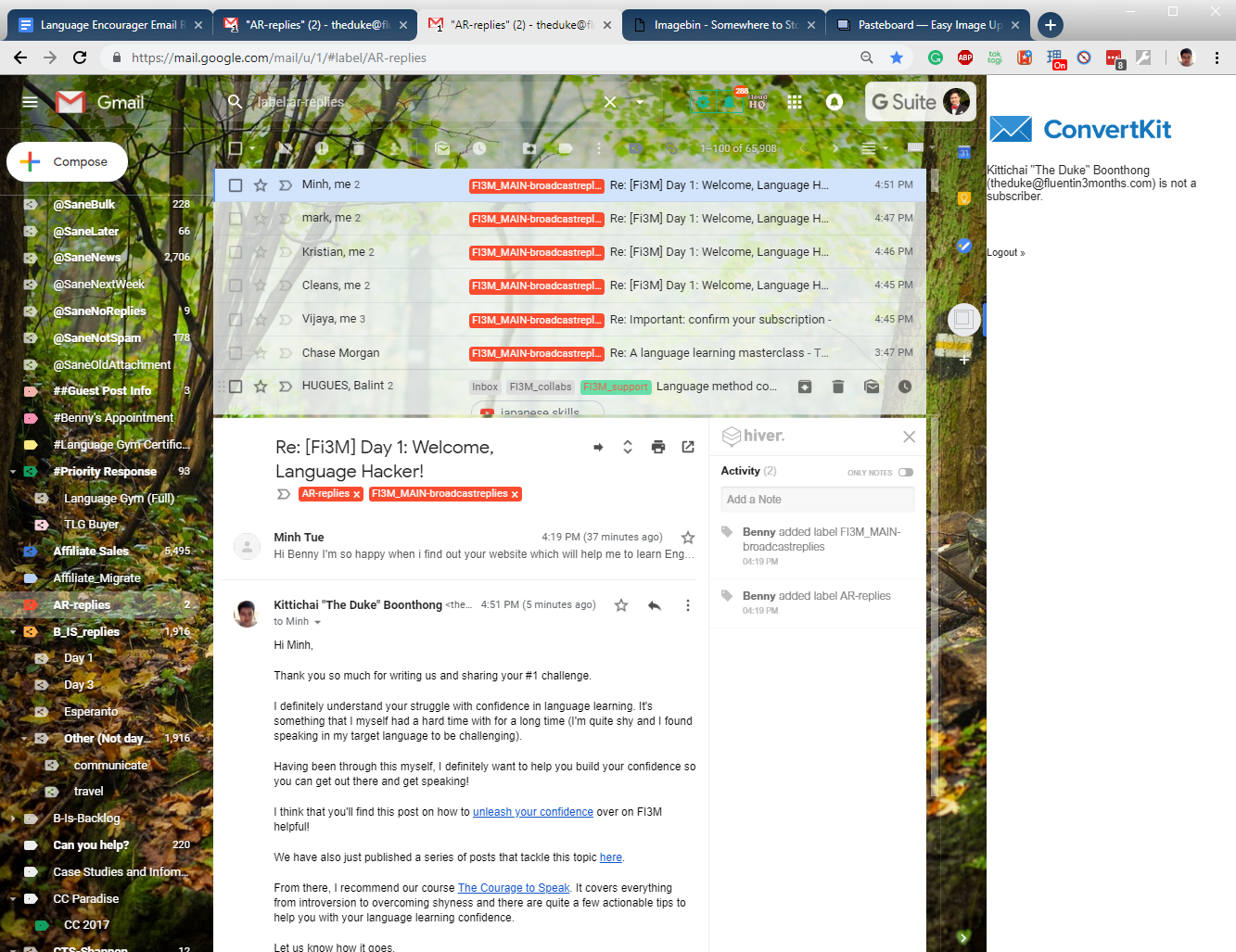Open the Adblock Plus extension
The width and height of the screenshot is (1236, 952).
pos(965,57)
